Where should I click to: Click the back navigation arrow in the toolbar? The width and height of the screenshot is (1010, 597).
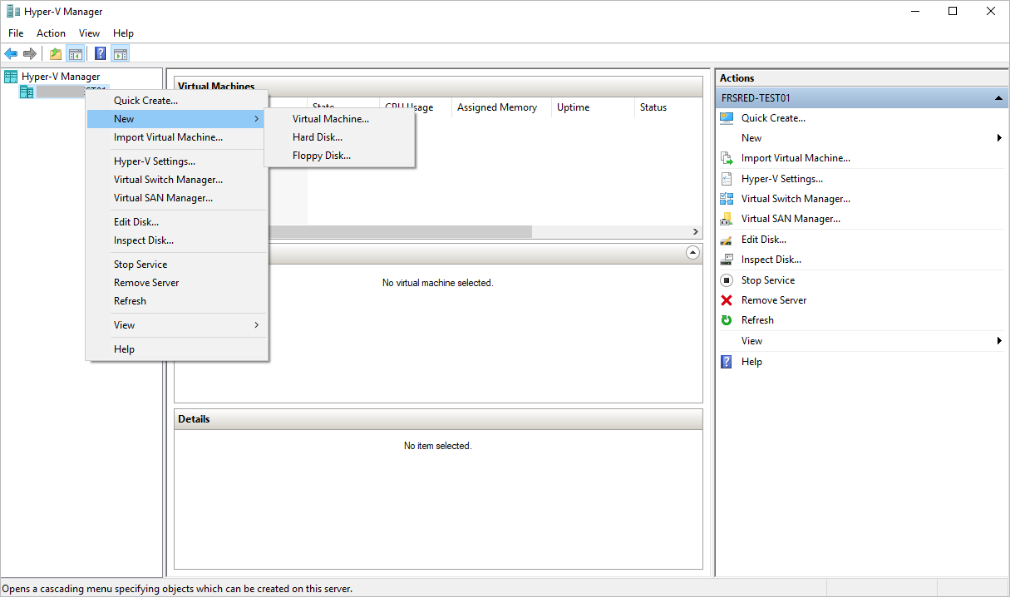coord(12,53)
